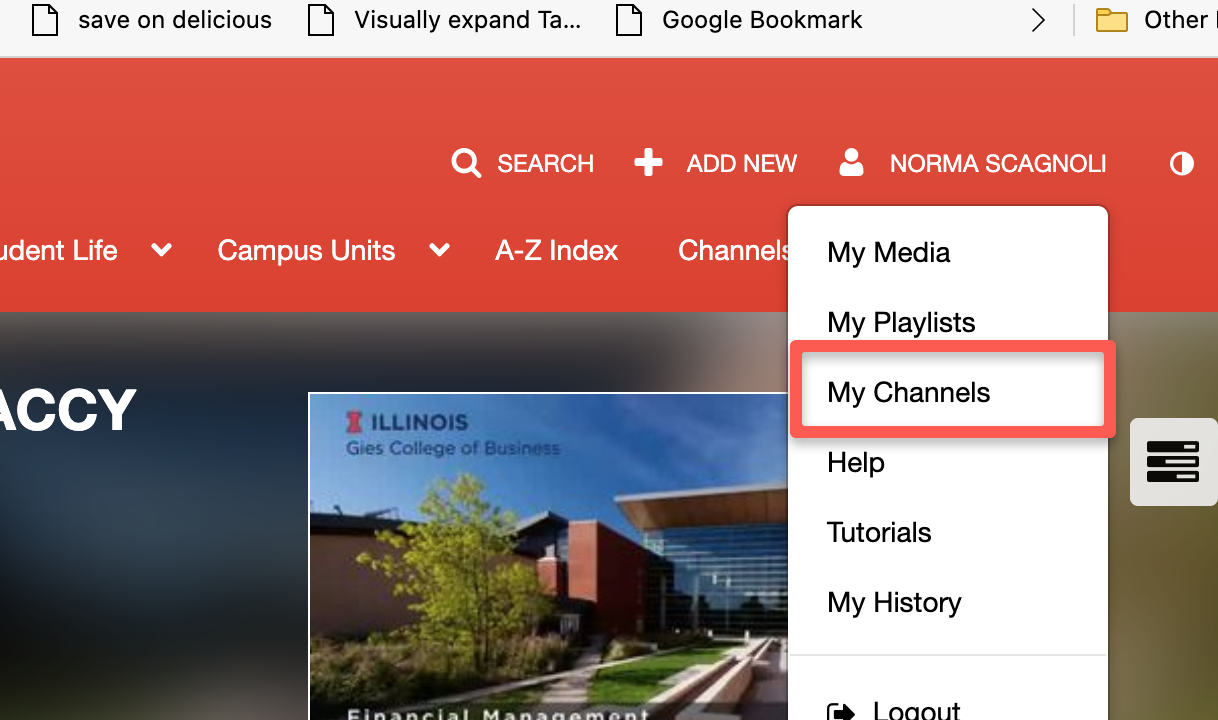
Task: Click the plus icon beside Add New
Action: click(648, 163)
